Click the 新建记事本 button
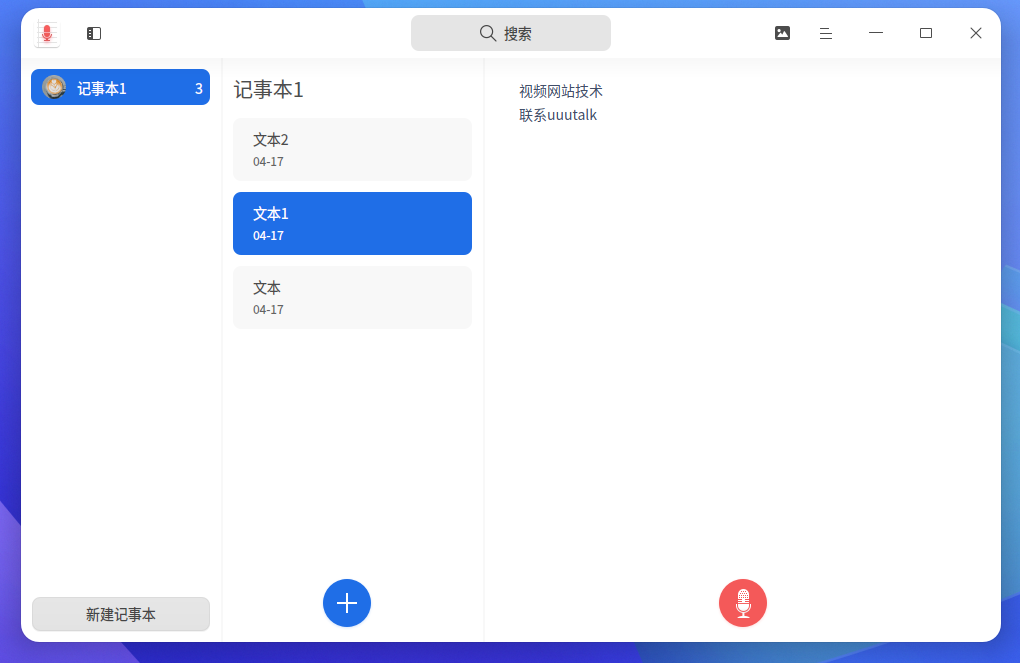This screenshot has height=663, width=1020. click(121, 614)
